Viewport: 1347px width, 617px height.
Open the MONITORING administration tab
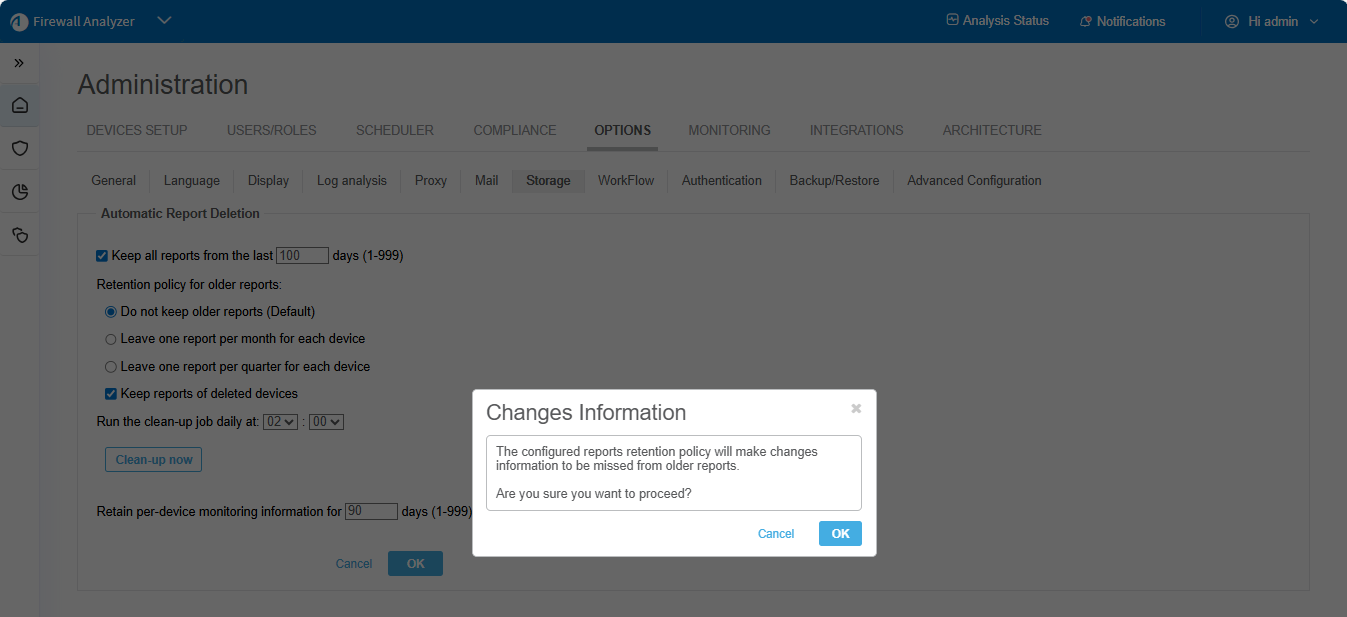click(x=729, y=130)
